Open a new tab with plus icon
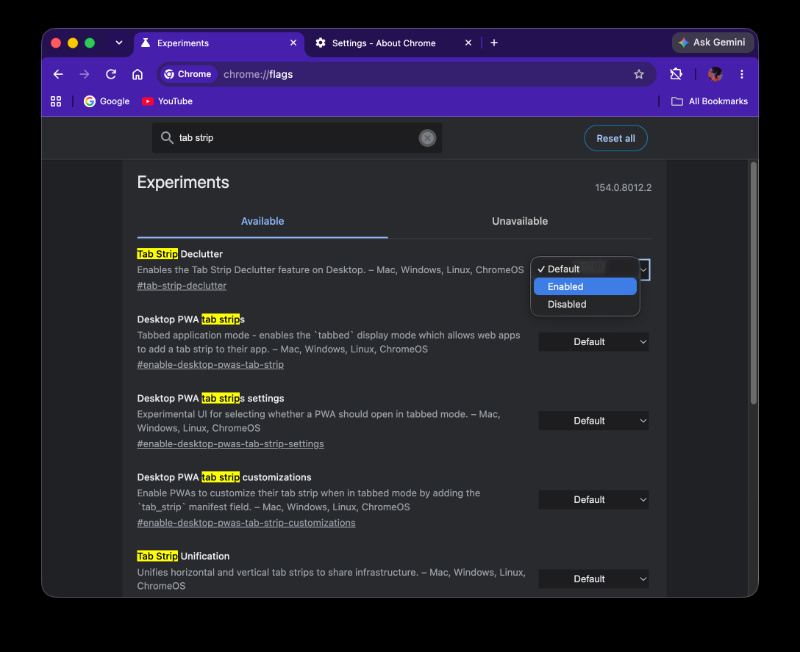Image resolution: width=800 pixels, height=652 pixels. [x=494, y=43]
